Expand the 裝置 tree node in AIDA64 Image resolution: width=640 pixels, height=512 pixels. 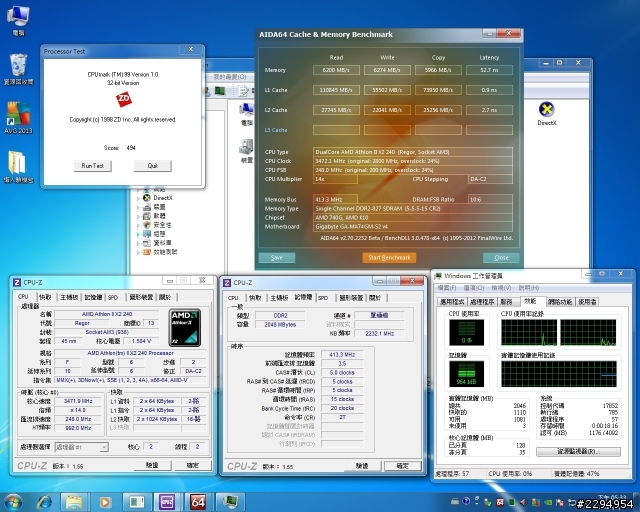138,207
